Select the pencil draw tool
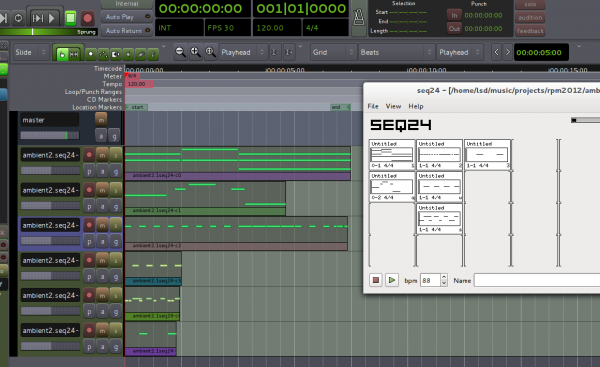Viewport: 600px width, 367px height. tap(140, 54)
